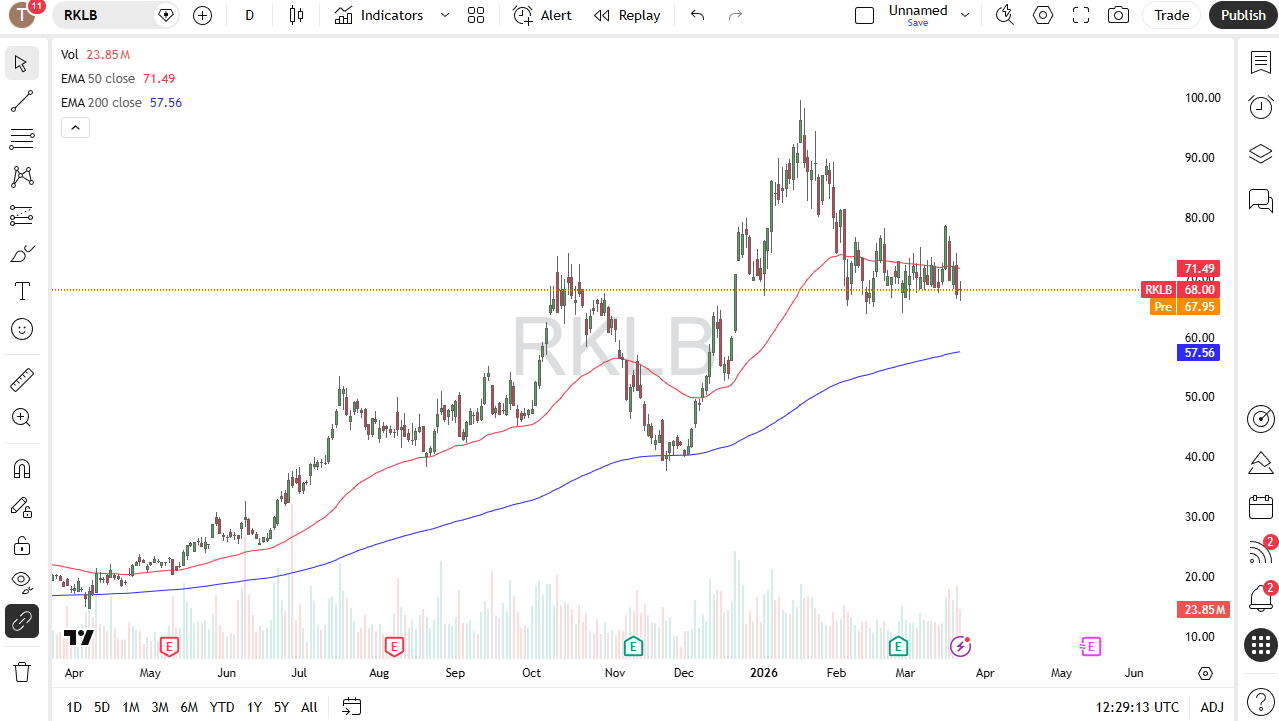Toggle lock all drawing tools
1279x721 pixels.
pos(22,545)
